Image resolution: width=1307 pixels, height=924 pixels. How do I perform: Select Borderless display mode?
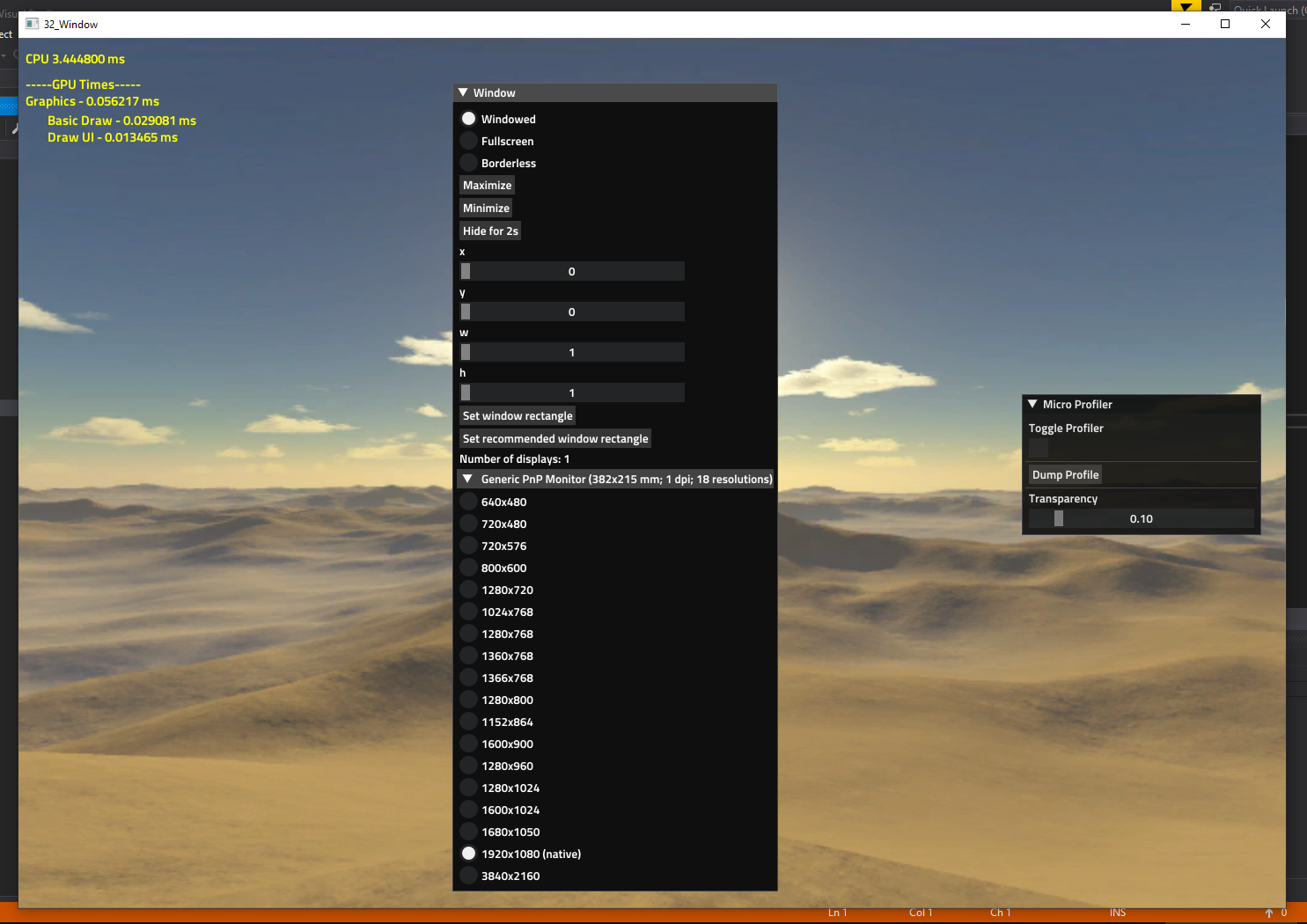(468, 163)
